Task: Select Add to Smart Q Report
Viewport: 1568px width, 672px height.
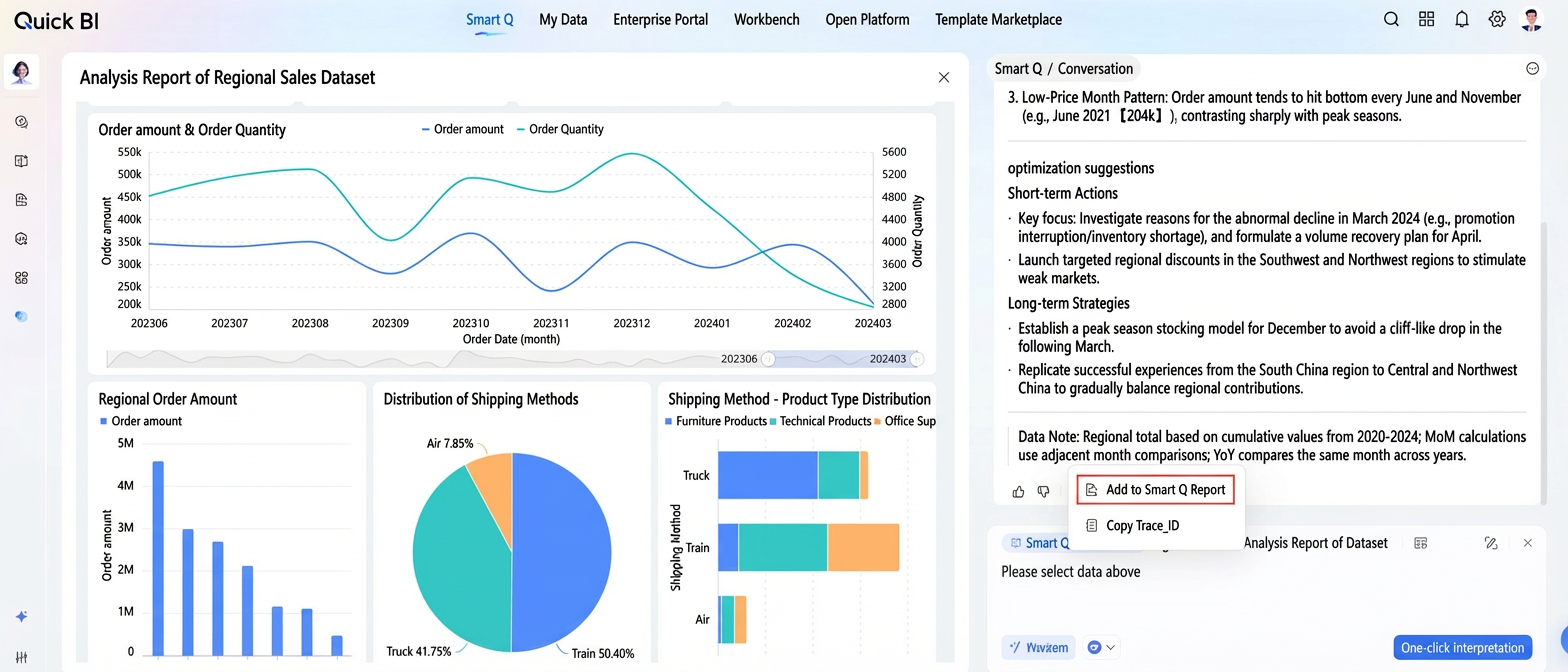Action: click(x=1156, y=490)
